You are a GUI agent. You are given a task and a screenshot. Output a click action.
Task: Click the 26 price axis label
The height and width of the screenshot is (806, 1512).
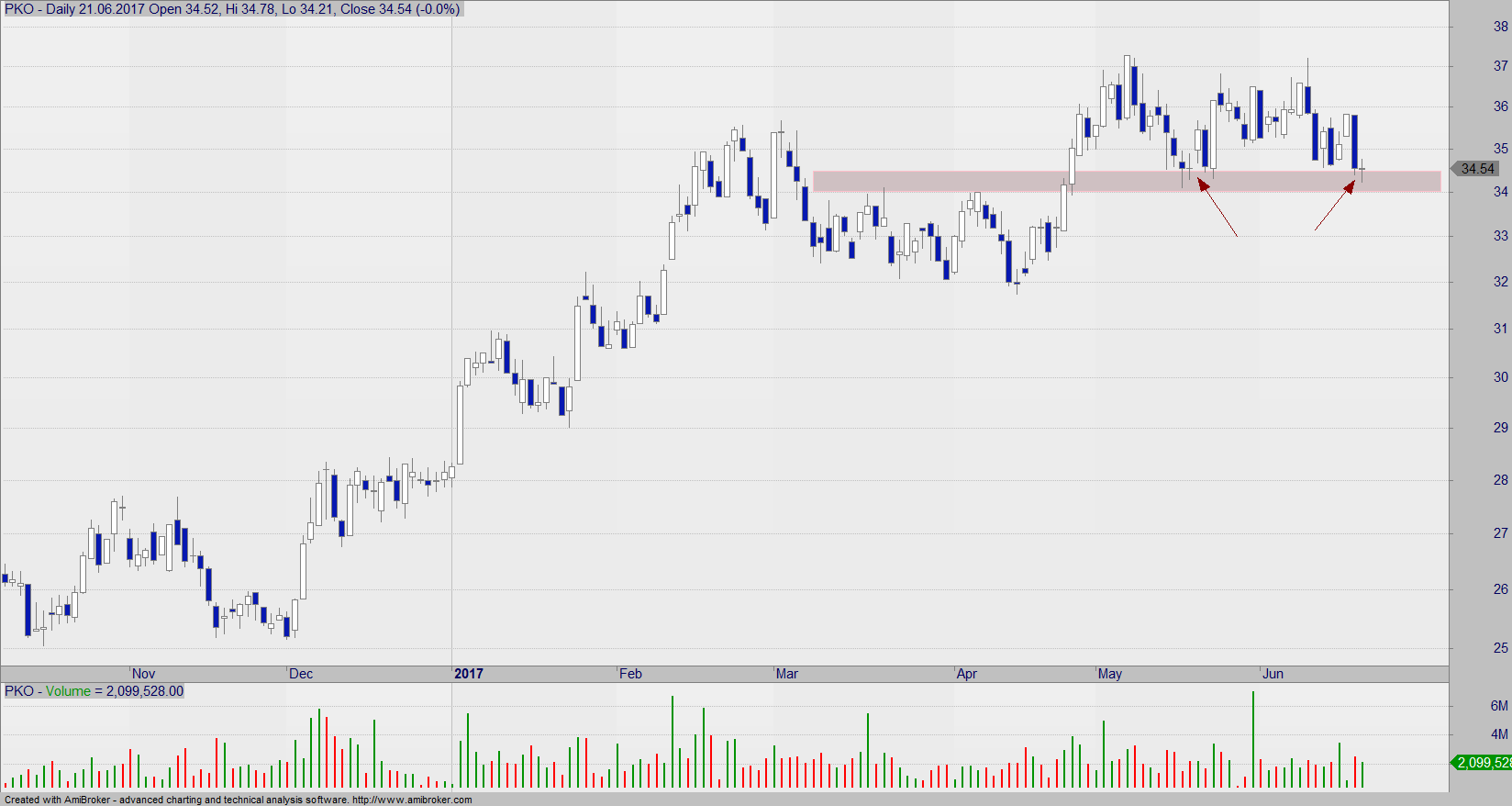click(x=1500, y=589)
